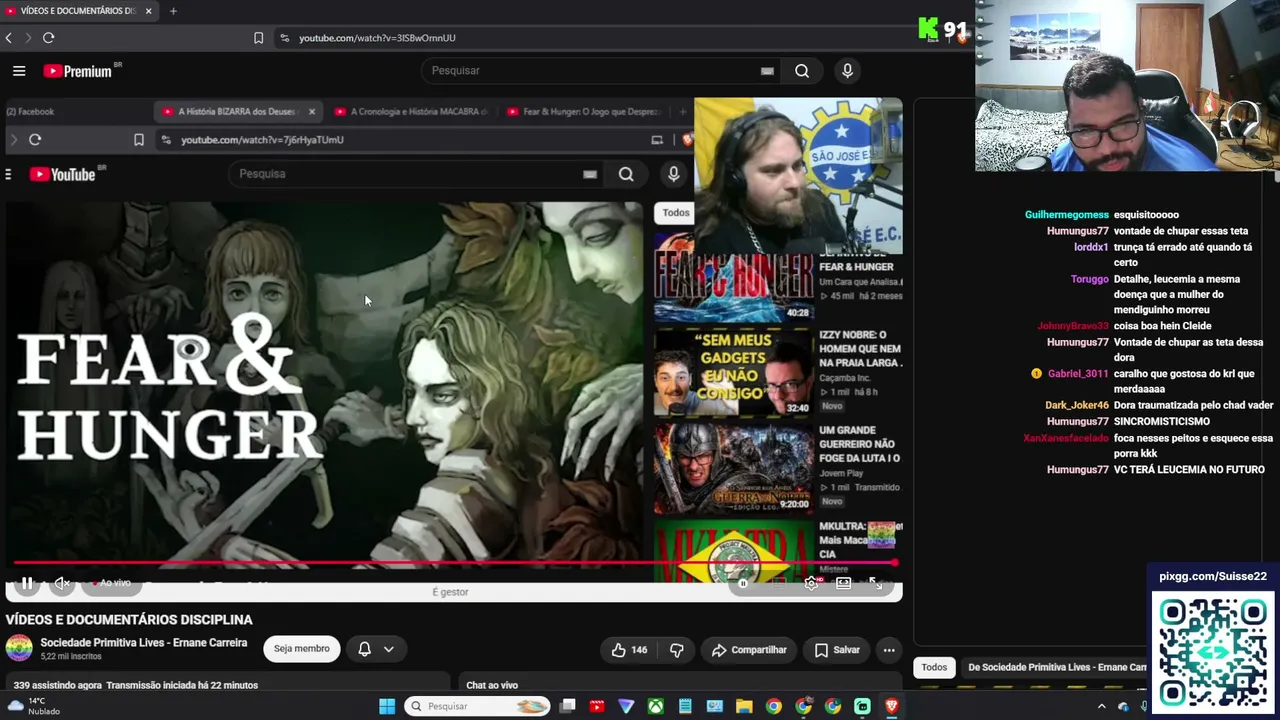Select the A Cronologia e História MACABRA tab
The image size is (1280, 720).
click(411, 112)
